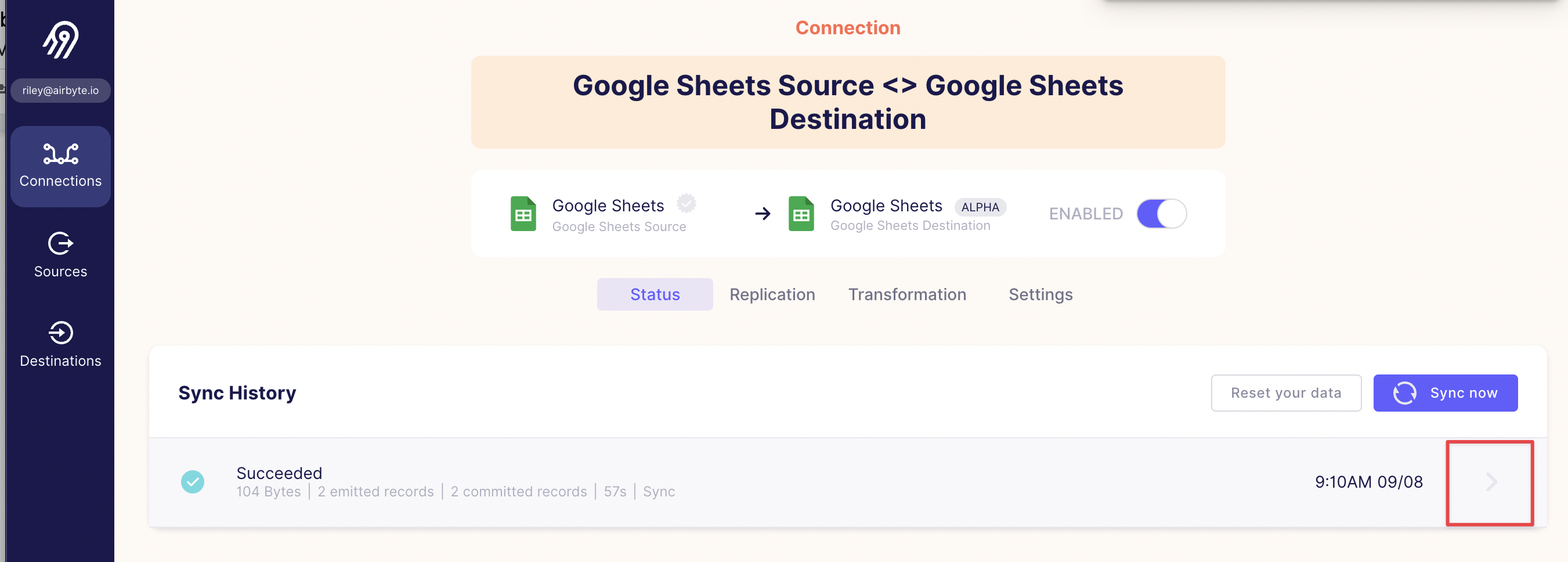Viewport: 1568px width, 562px height.
Task: Click the arrow between source and destination
Action: (761, 213)
